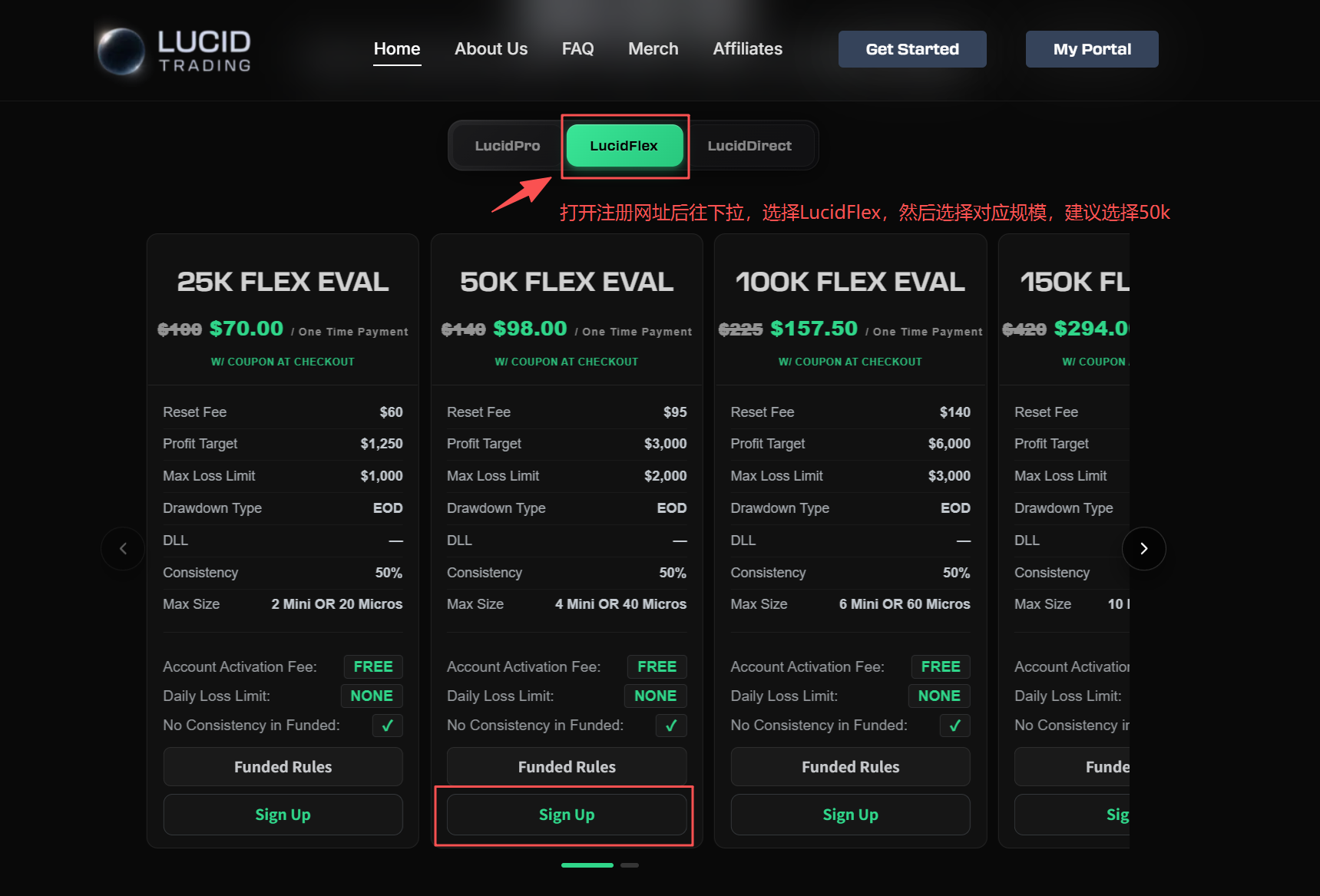Open Funded Rules for 25K Flex Eval
This screenshot has width=1320, height=896.
(x=283, y=767)
